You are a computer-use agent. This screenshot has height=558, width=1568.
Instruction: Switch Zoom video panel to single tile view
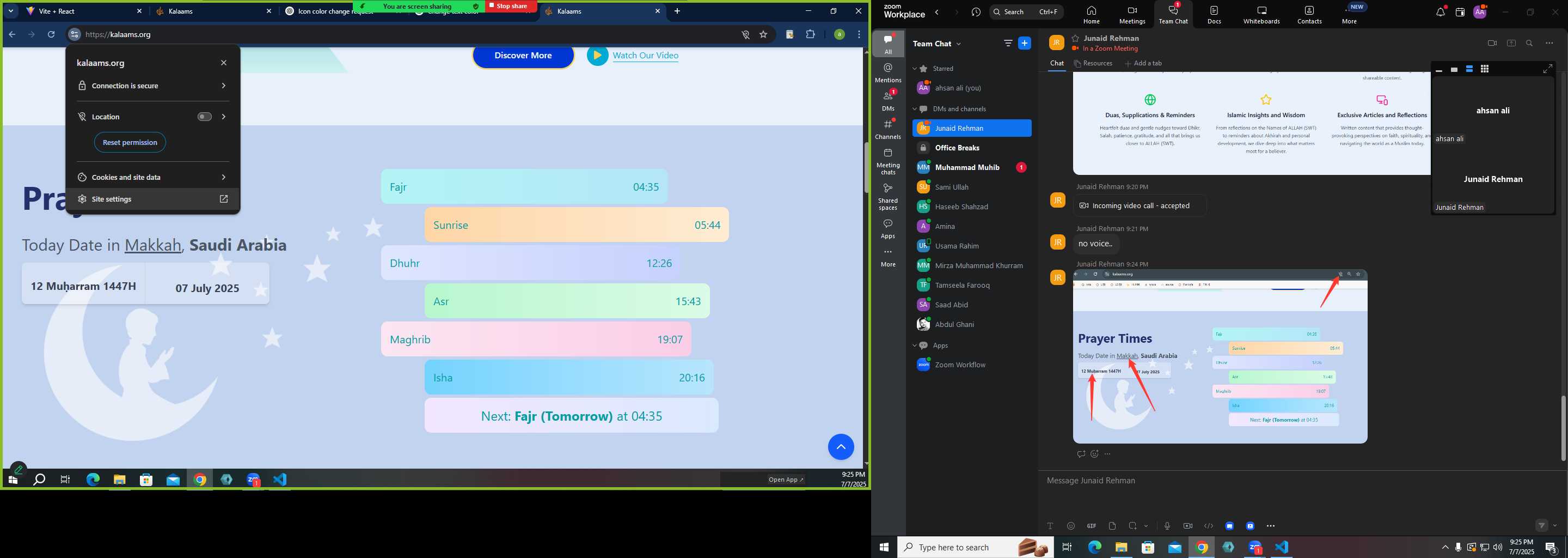tap(1454, 69)
